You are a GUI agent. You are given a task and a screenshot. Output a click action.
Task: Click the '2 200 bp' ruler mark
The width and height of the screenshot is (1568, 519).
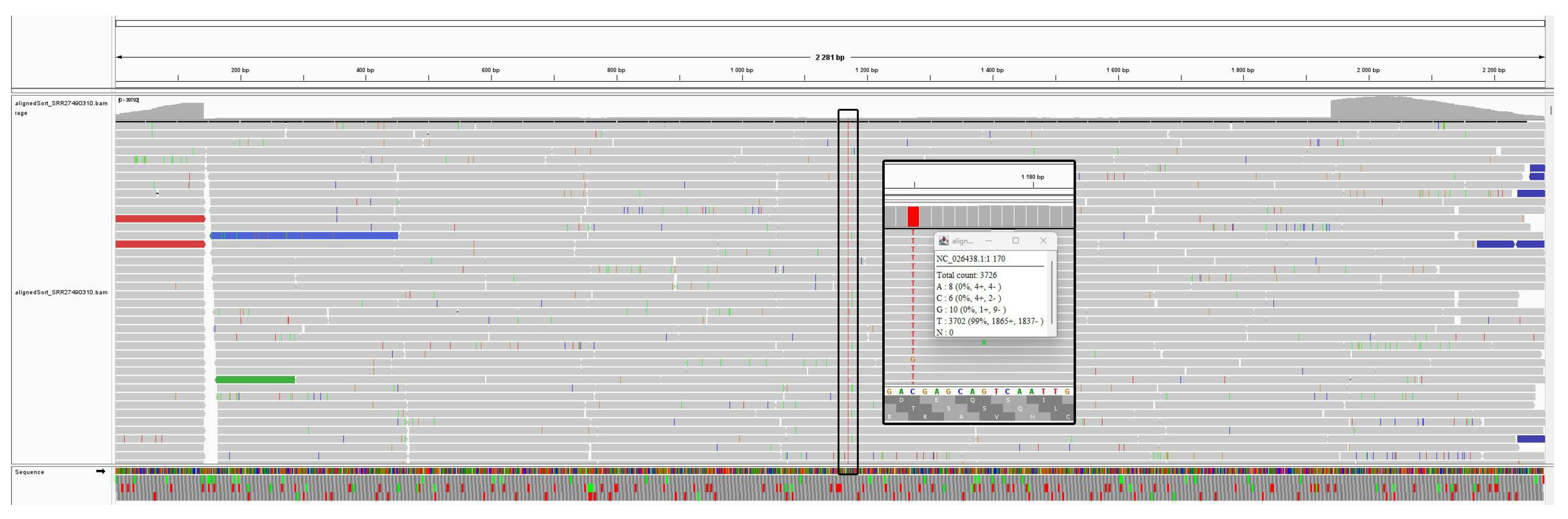pos(1494,71)
